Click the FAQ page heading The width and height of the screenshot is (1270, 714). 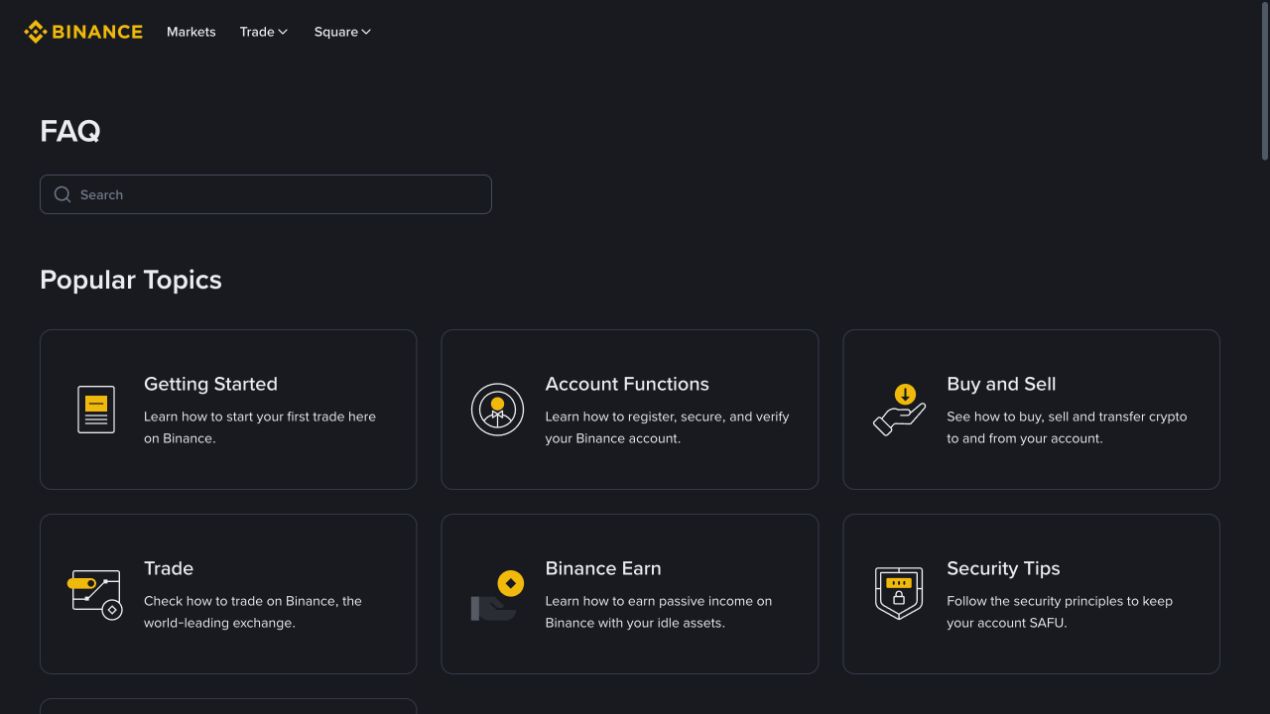[70, 131]
